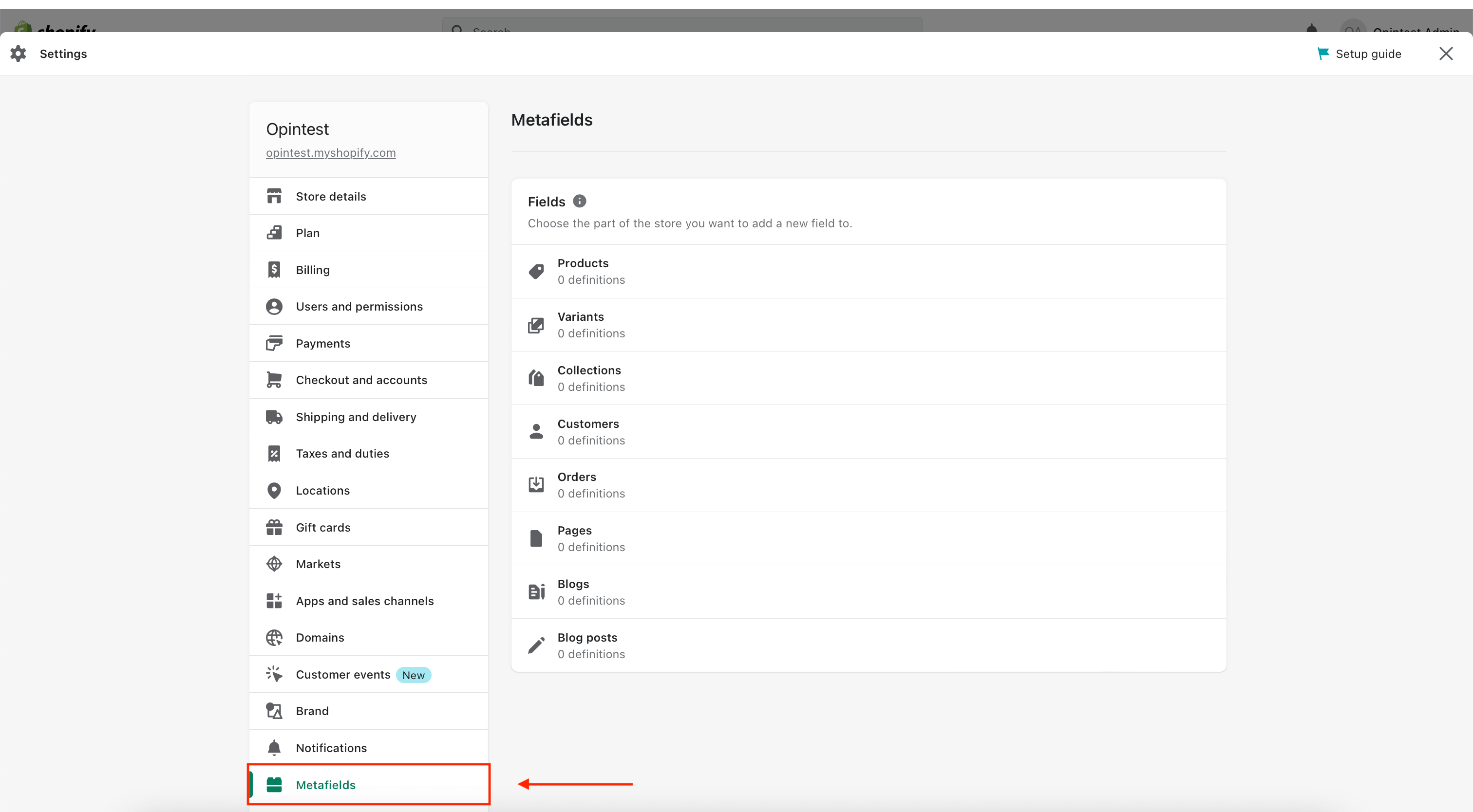Click the Domains globe icon
1473x812 pixels.
274,637
